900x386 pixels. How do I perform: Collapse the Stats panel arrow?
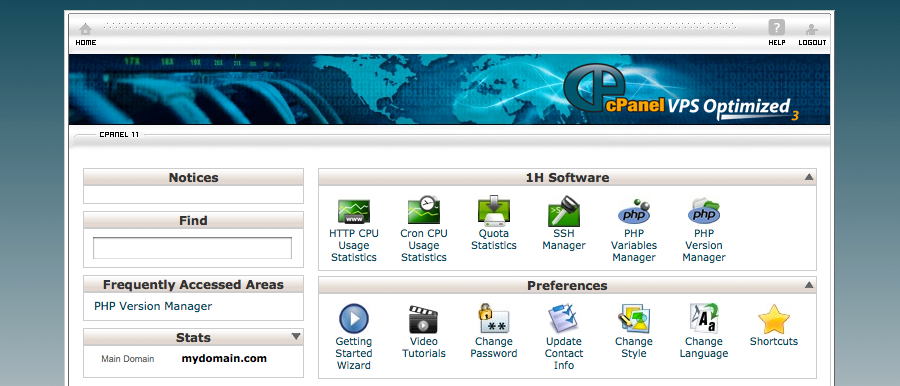296,337
